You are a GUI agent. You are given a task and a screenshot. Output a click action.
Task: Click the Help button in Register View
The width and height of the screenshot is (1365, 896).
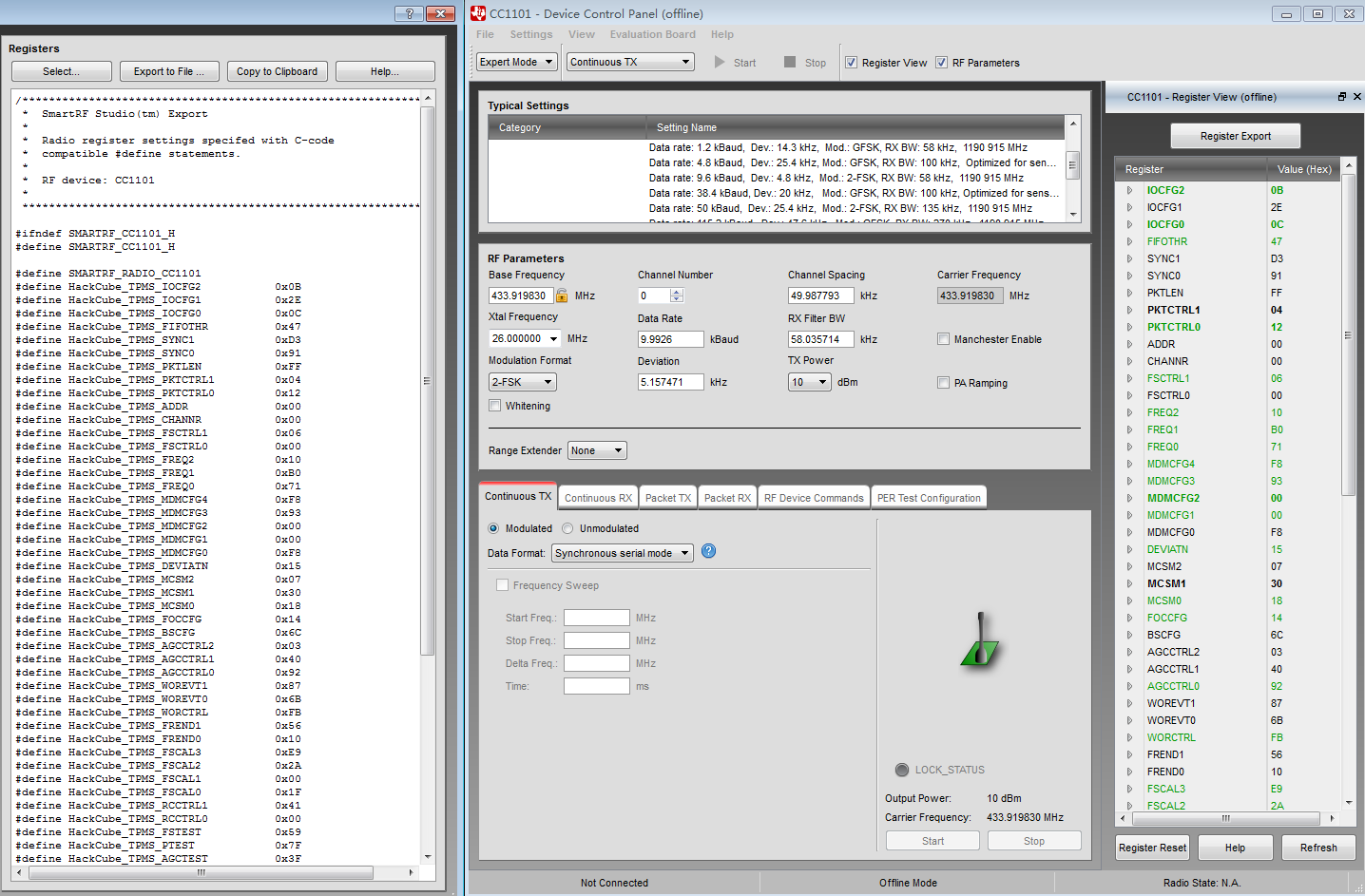coord(1235,848)
